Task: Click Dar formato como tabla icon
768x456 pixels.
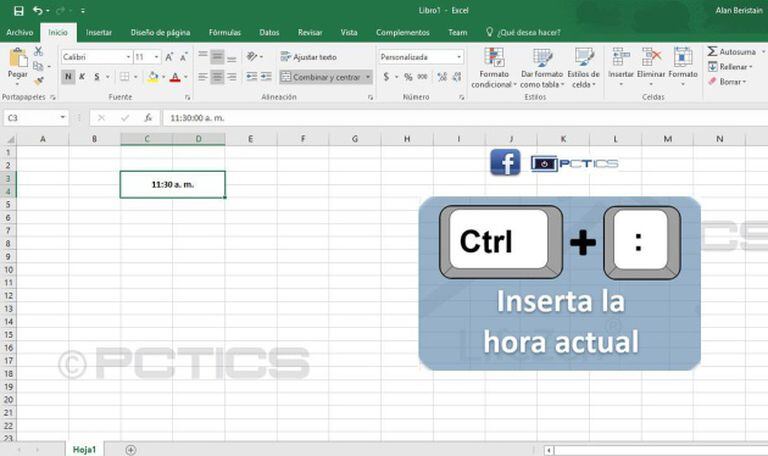Action: (x=541, y=58)
